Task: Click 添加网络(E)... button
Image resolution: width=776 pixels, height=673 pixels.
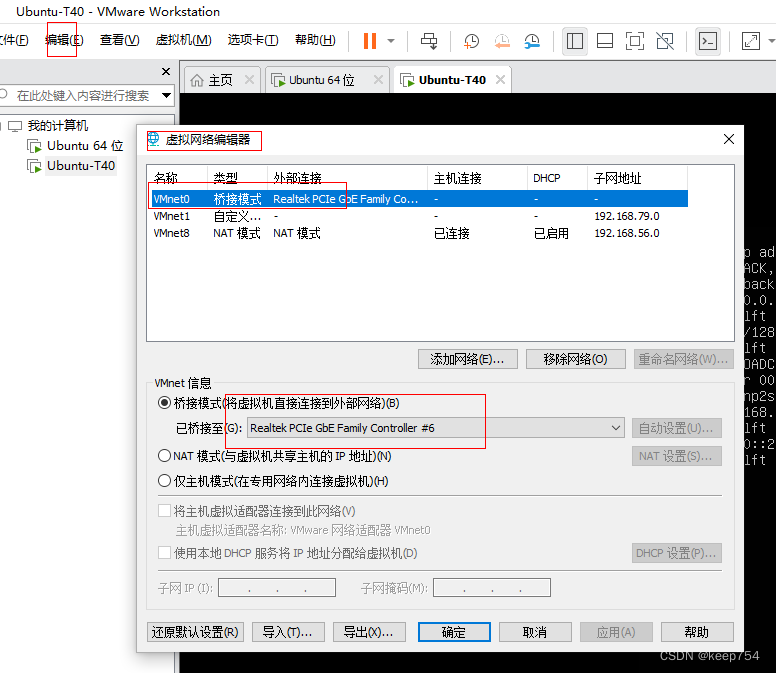Action: point(468,359)
